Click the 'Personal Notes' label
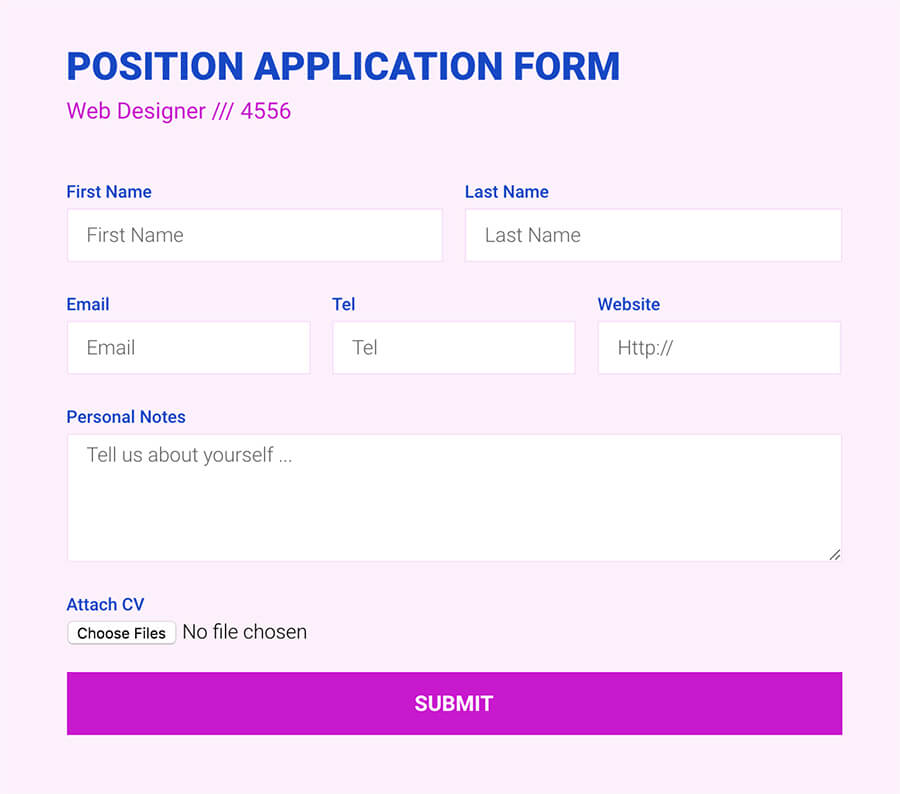The image size is (900, 794). [126, 417]
